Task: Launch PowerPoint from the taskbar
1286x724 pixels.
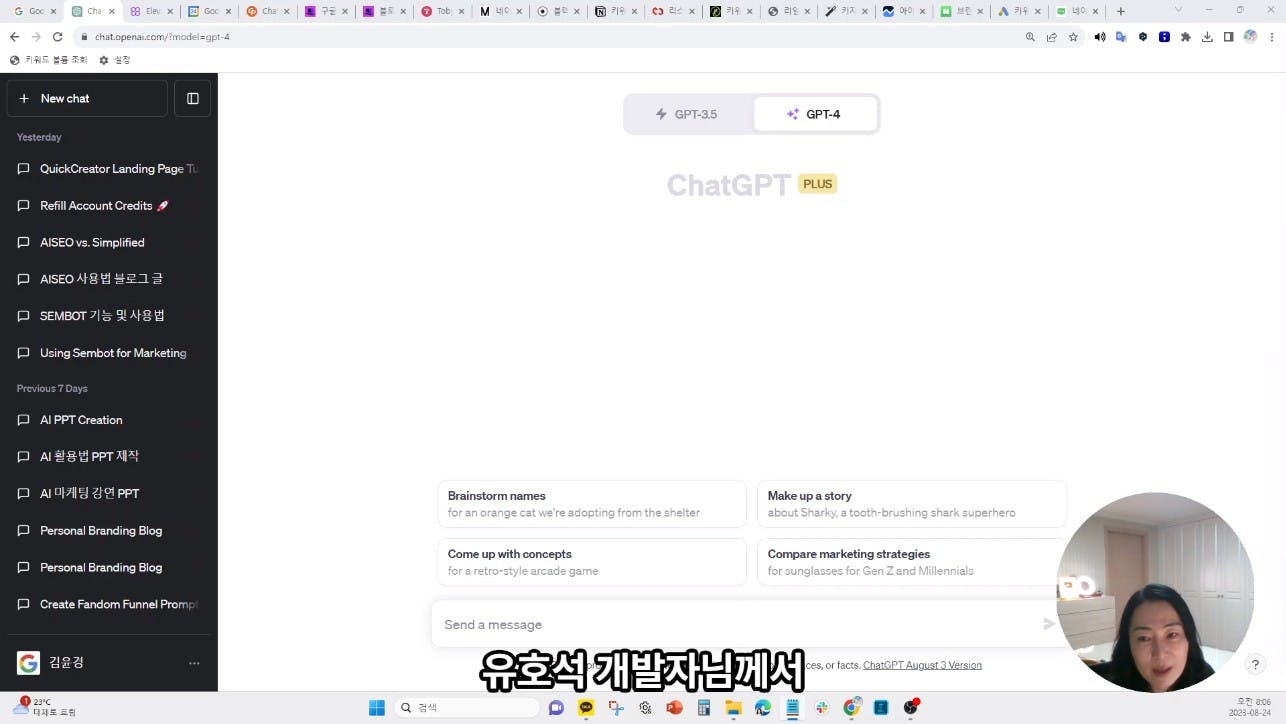Action: [675, 708]
